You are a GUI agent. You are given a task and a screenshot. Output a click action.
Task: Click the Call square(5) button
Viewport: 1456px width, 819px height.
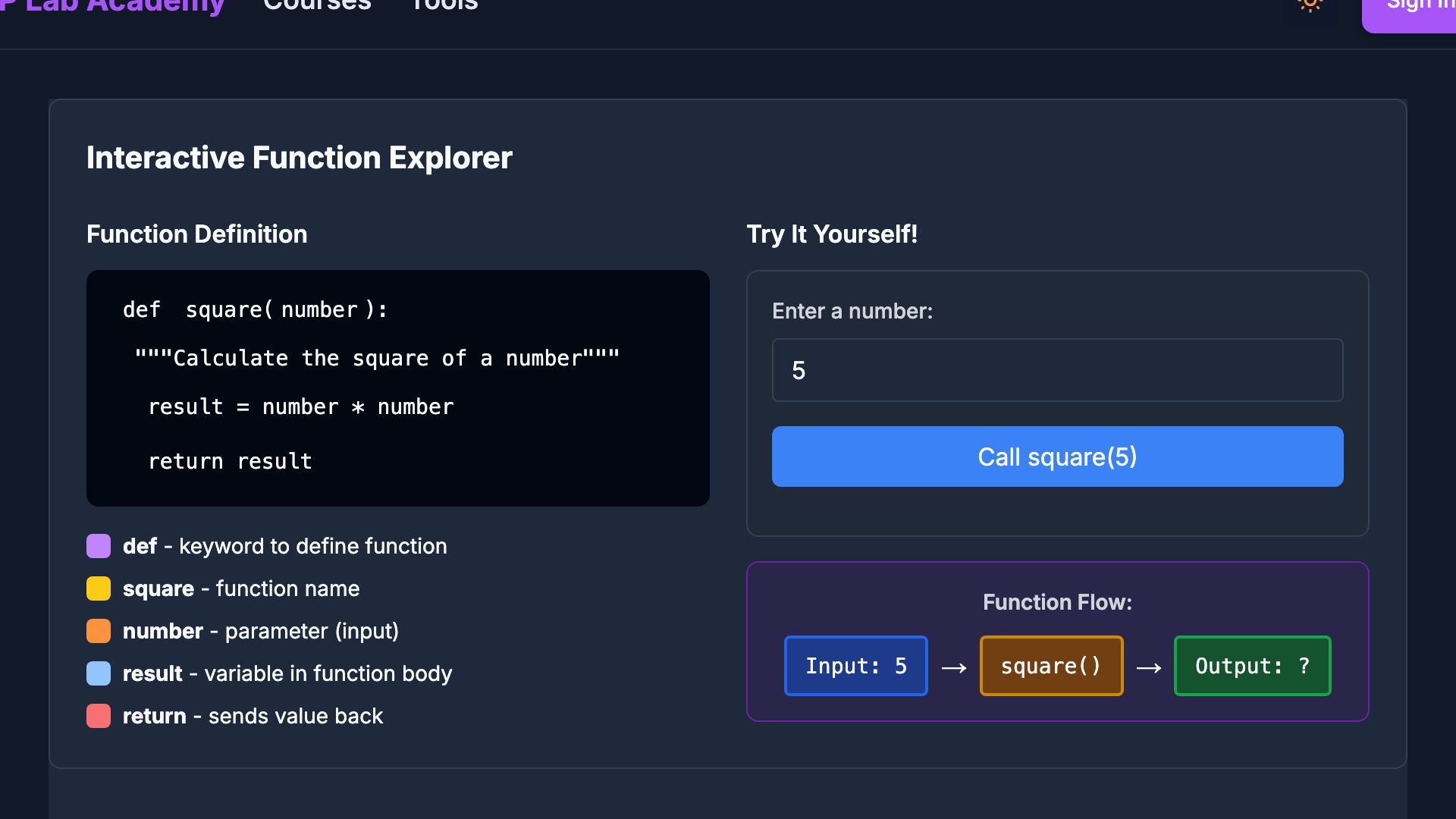tap(1057, 457)
